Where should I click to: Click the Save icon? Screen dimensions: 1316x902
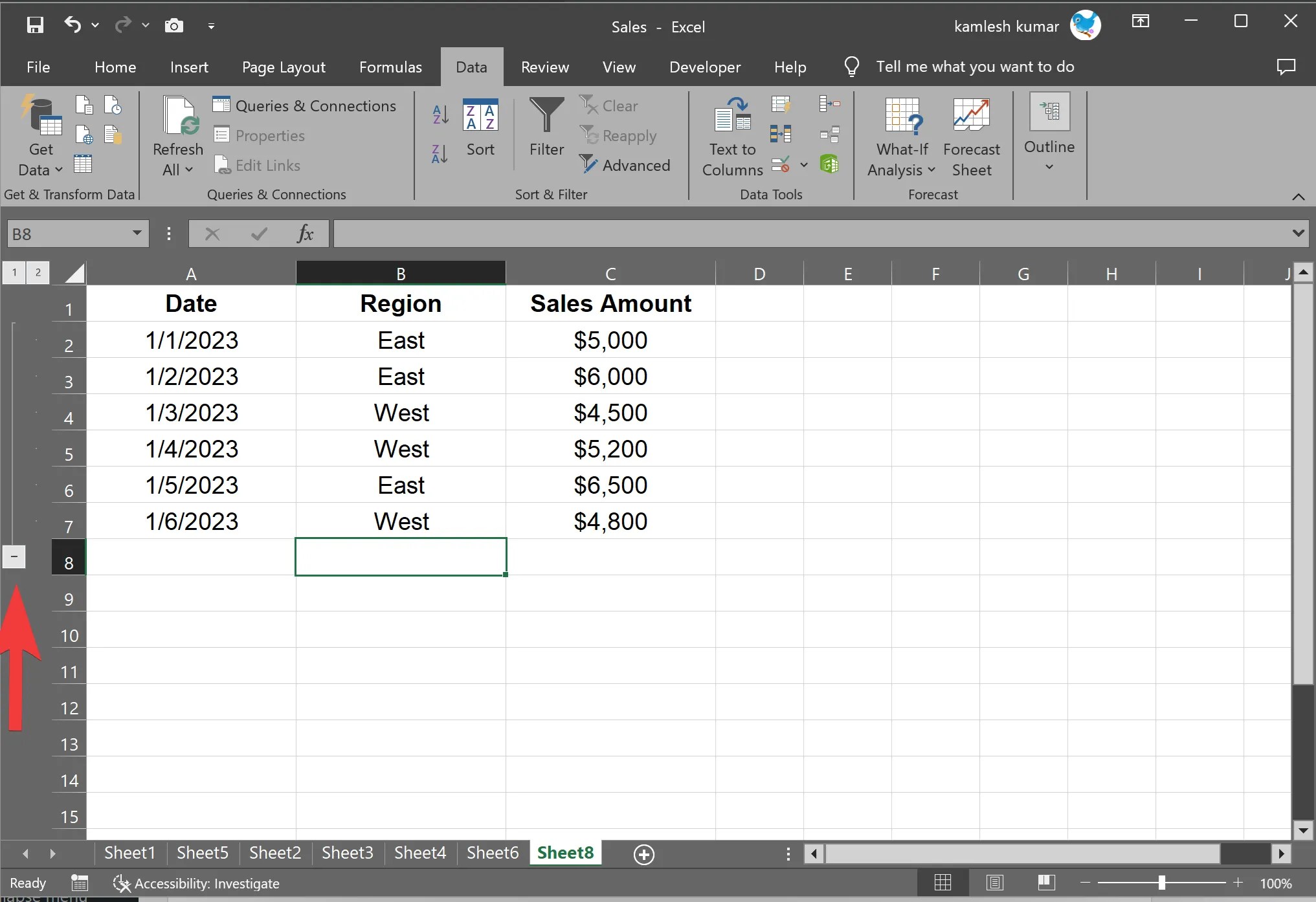pyautogui.click(x=35, y=25)
